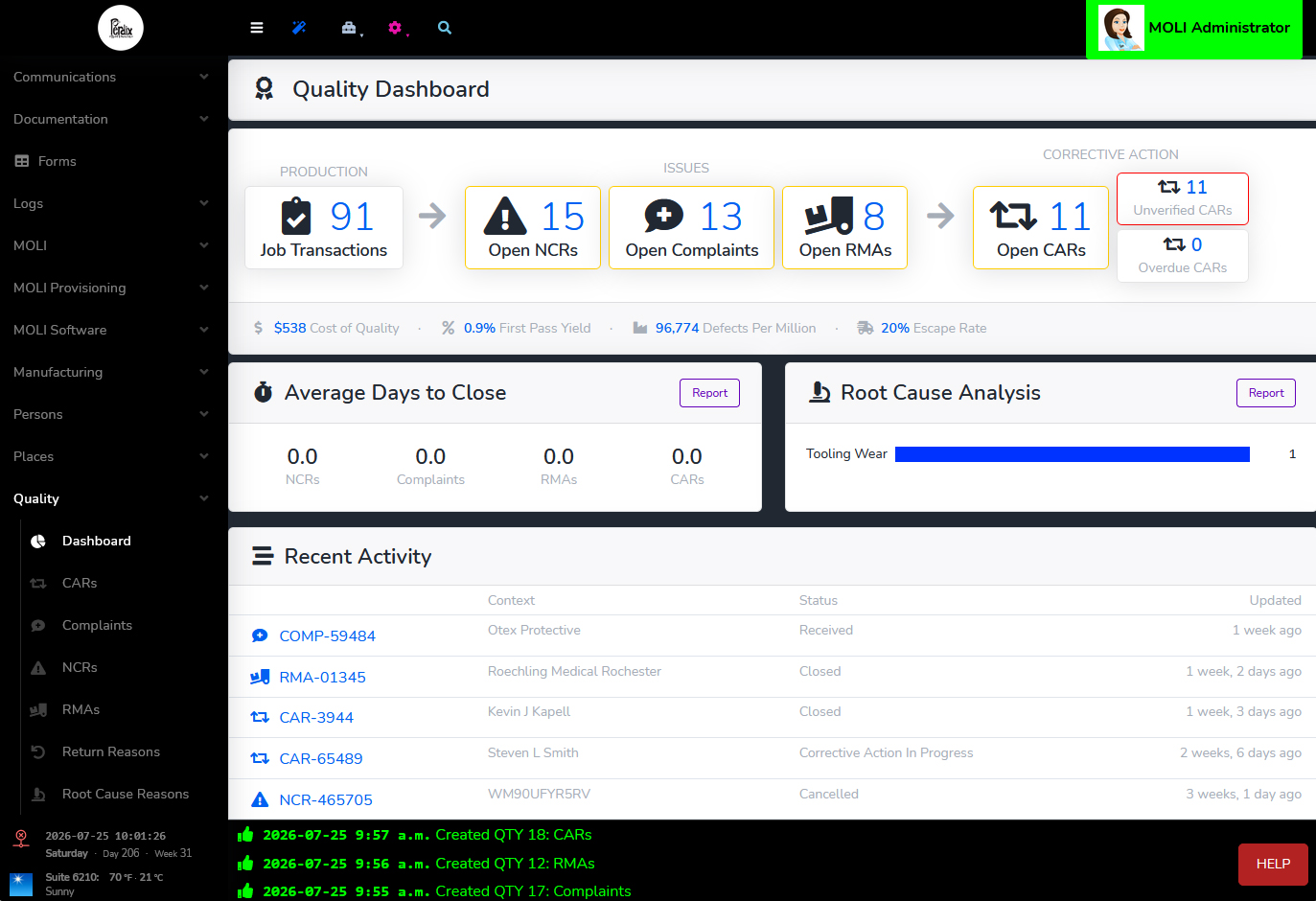Click the search magnifier icon
Screen dimensions: 1316x901
coord(445,28)
